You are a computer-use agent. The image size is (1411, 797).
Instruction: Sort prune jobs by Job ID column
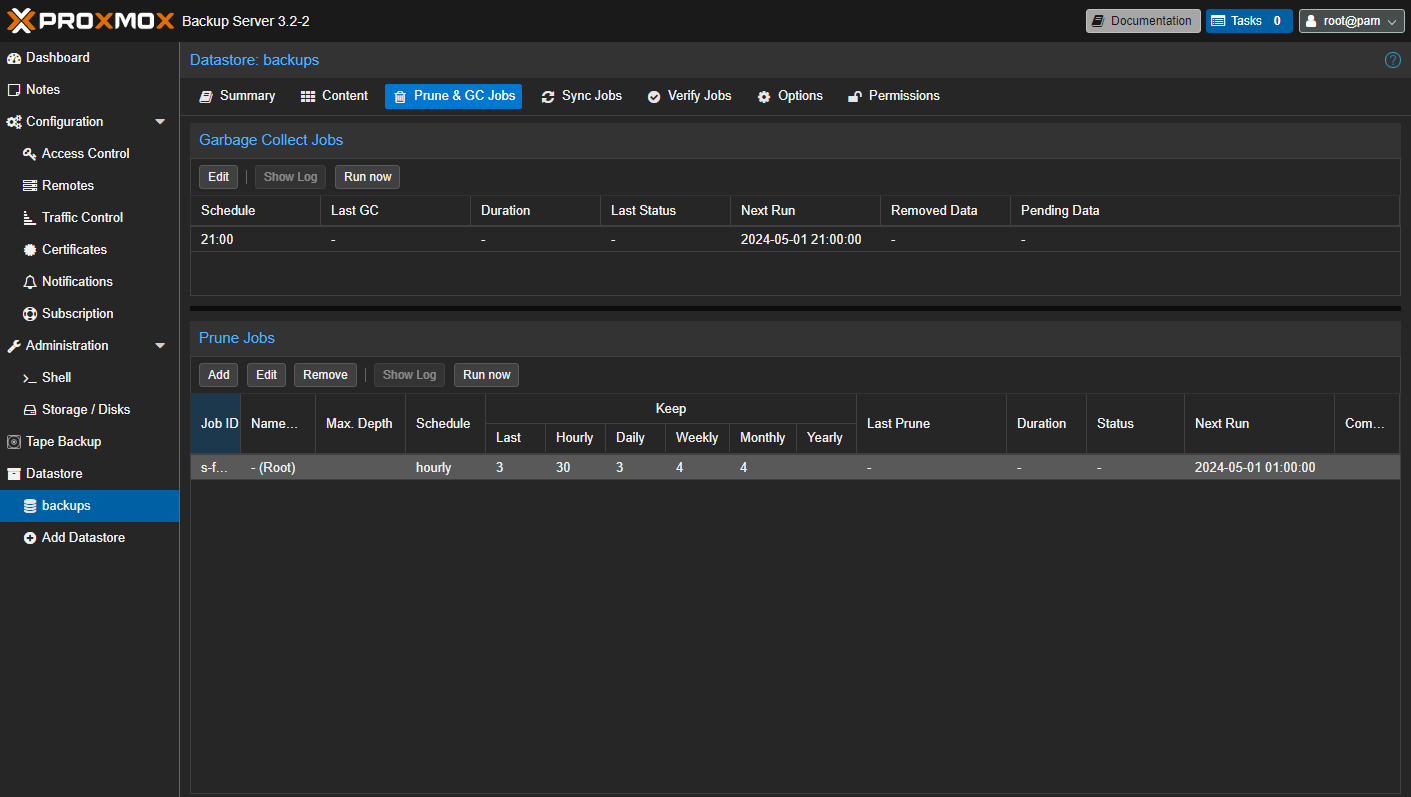(x=216, y=424)
